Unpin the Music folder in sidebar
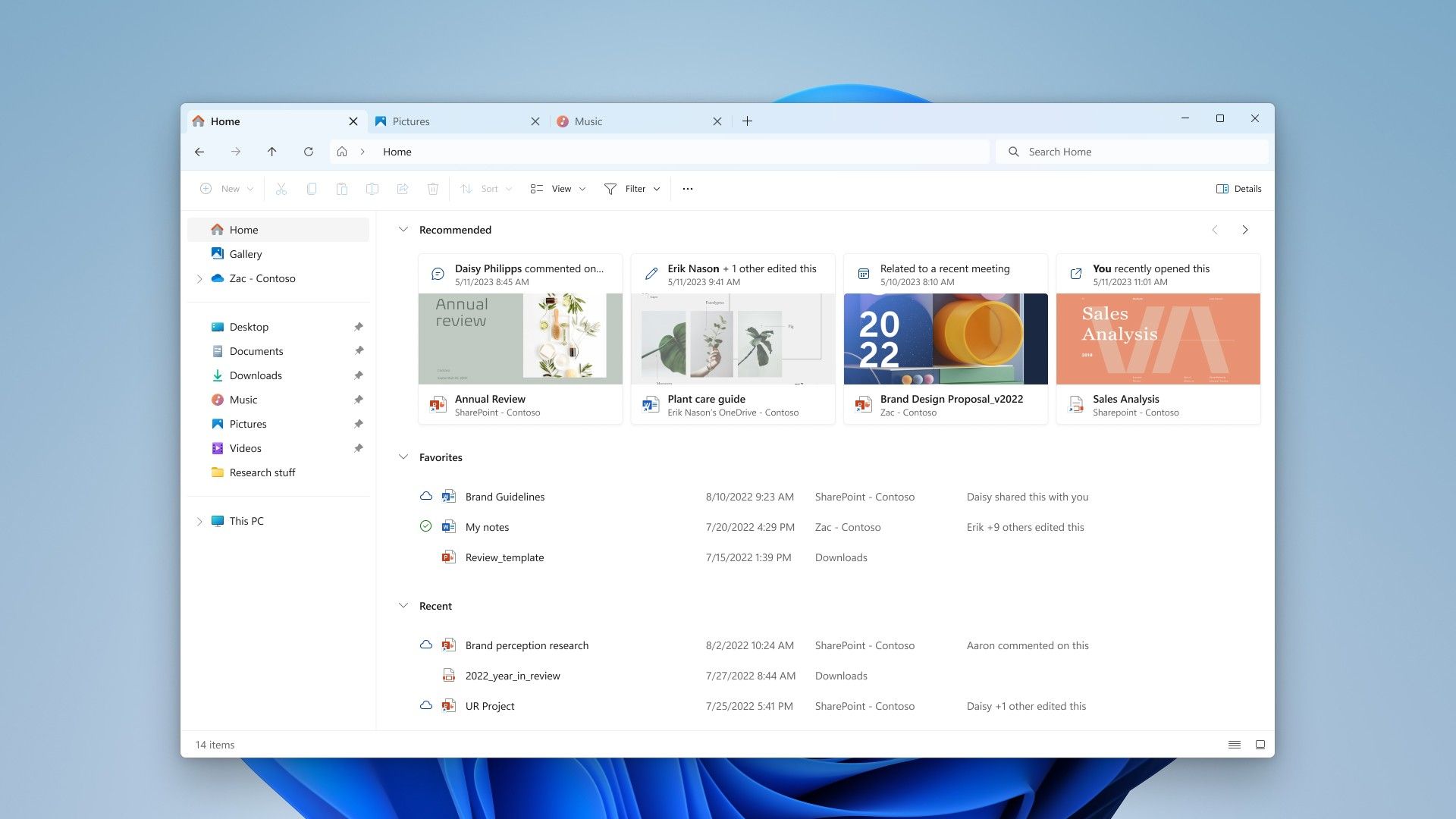This screenshot has width=1456, height=819. (359, 400)
